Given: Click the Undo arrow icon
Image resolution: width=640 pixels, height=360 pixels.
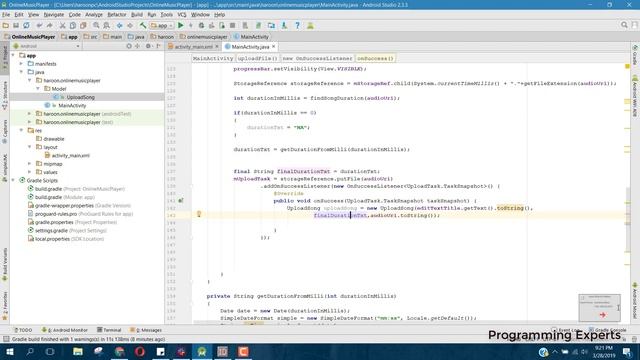Looking at the screenshot, I should click(x=39, y=25).
